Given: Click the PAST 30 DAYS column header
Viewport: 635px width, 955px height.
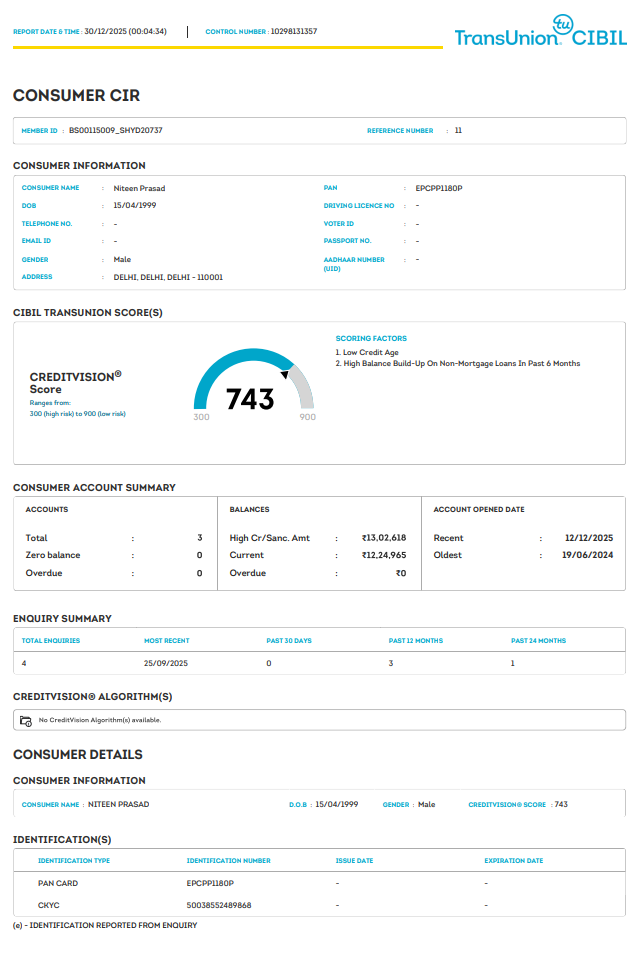Looking at the screenshot, I should pyautogui.click(x=289, y=641).
